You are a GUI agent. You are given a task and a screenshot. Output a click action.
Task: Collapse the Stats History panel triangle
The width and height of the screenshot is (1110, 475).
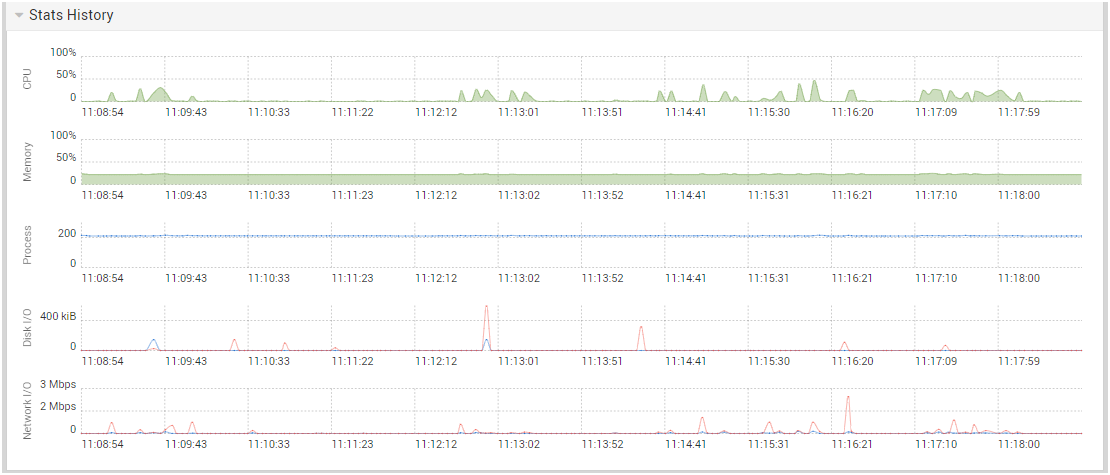tap(19, 16)
